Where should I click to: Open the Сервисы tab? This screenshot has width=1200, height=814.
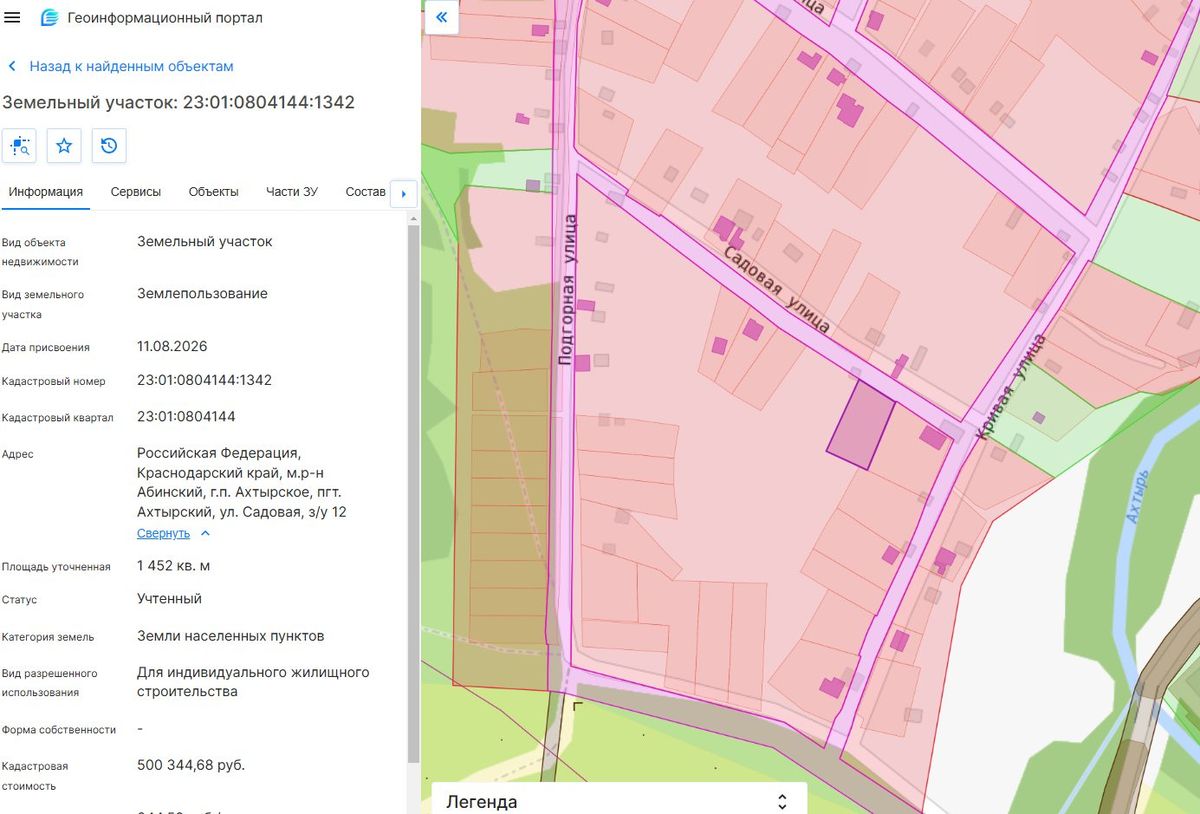coord(136,192)
